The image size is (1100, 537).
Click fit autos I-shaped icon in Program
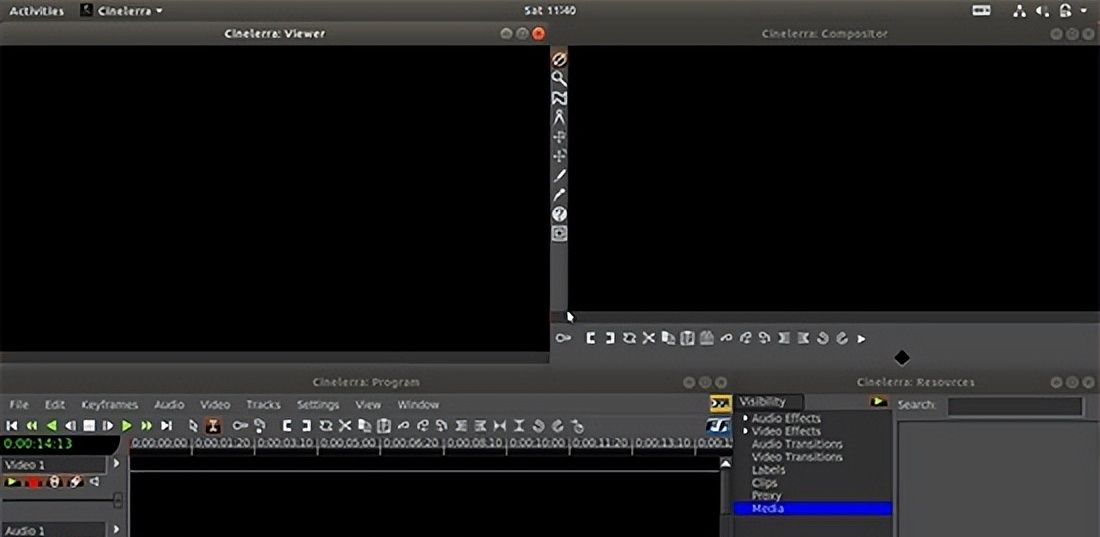coord(519,425)
